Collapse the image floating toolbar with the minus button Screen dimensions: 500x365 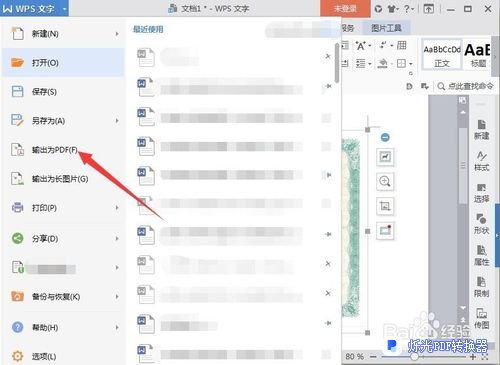pos(385,137)
